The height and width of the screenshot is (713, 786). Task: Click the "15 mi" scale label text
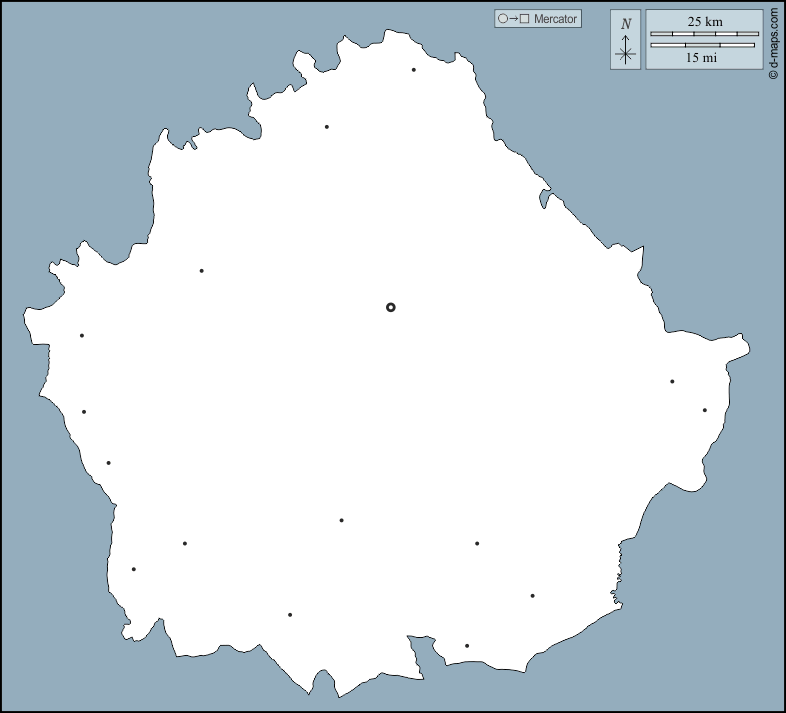pyautogui.click(x=702, y=58)
